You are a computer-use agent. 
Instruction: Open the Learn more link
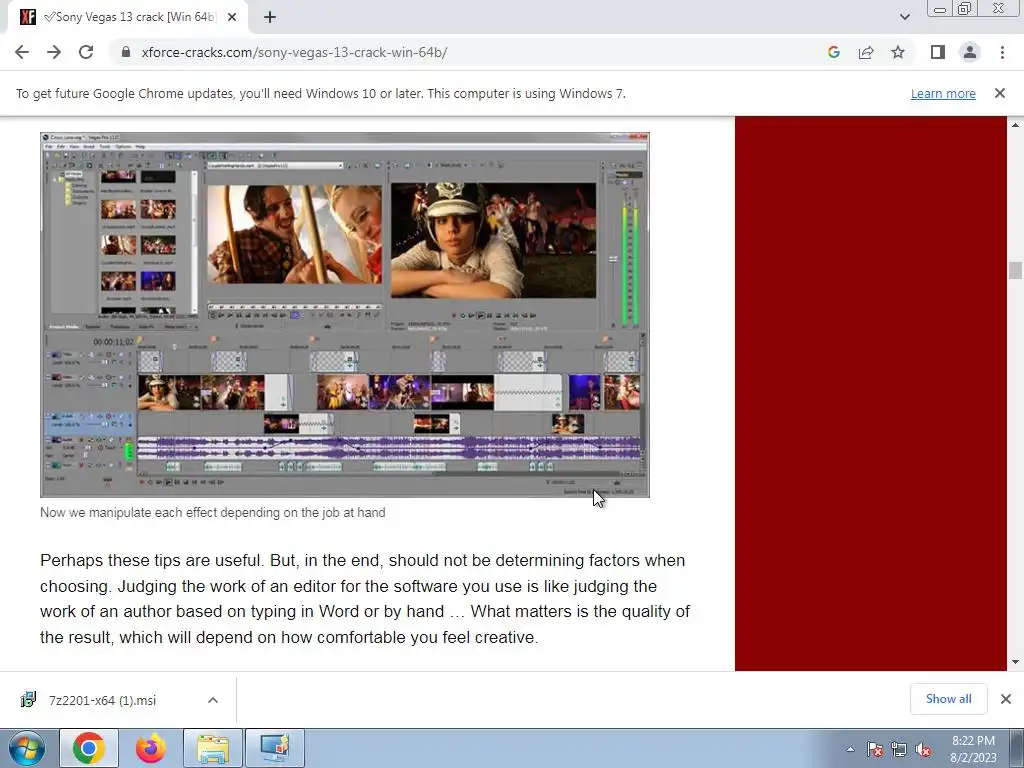click(x=943, y=93)
